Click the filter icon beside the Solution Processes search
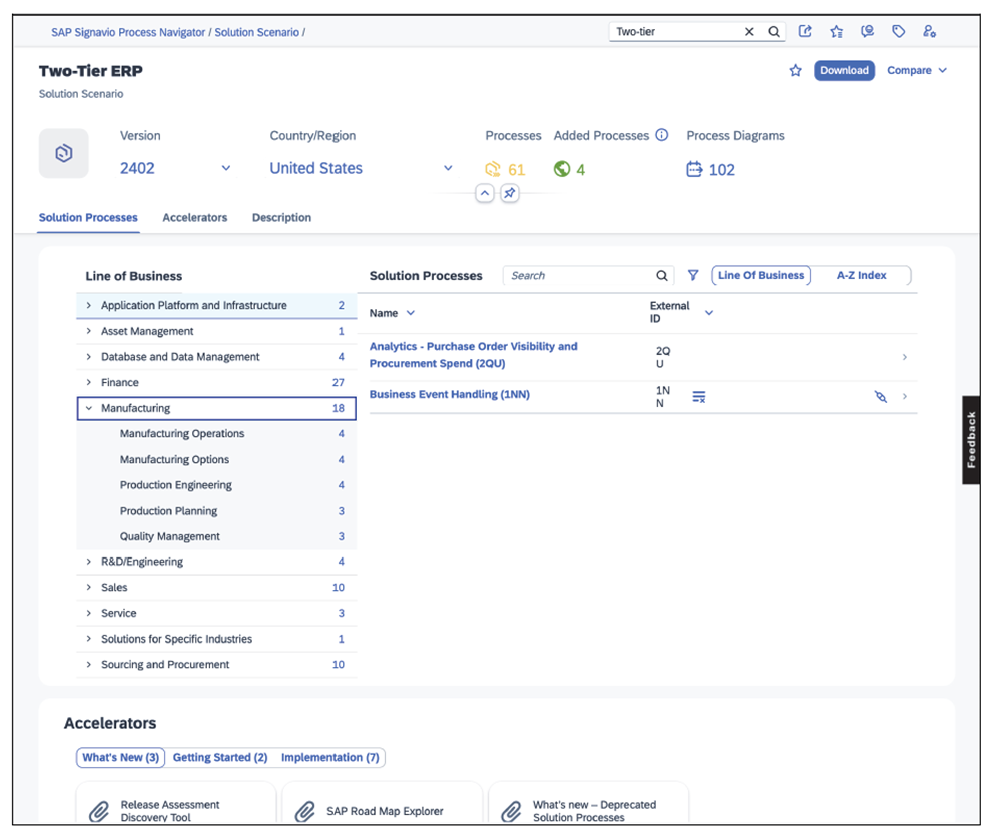 tap(693, 275)
